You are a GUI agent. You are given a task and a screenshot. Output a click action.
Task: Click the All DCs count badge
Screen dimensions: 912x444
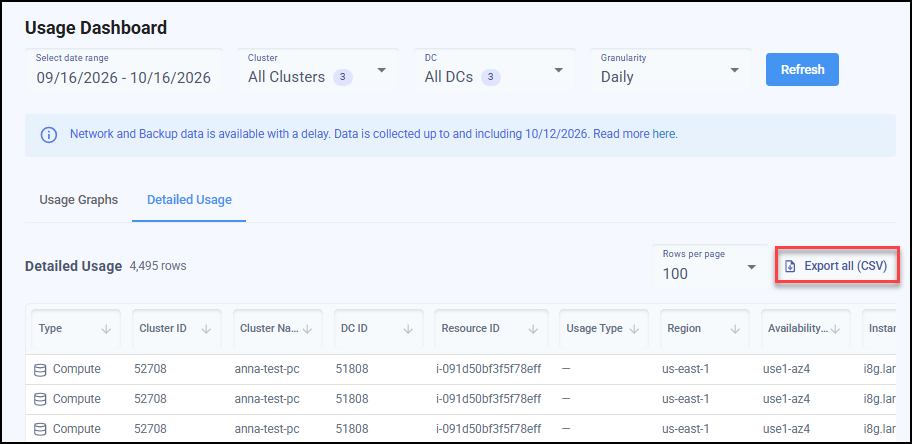click(x=491, y=77)
